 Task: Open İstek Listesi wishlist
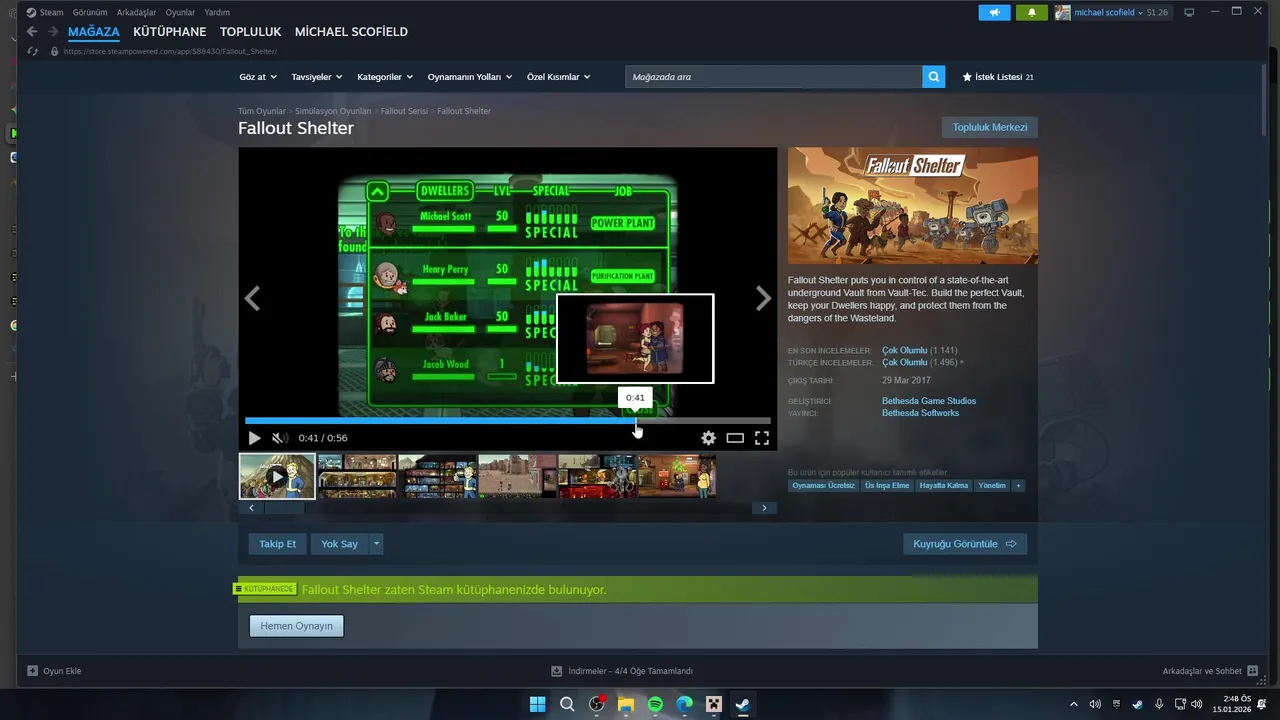[997, 77]
